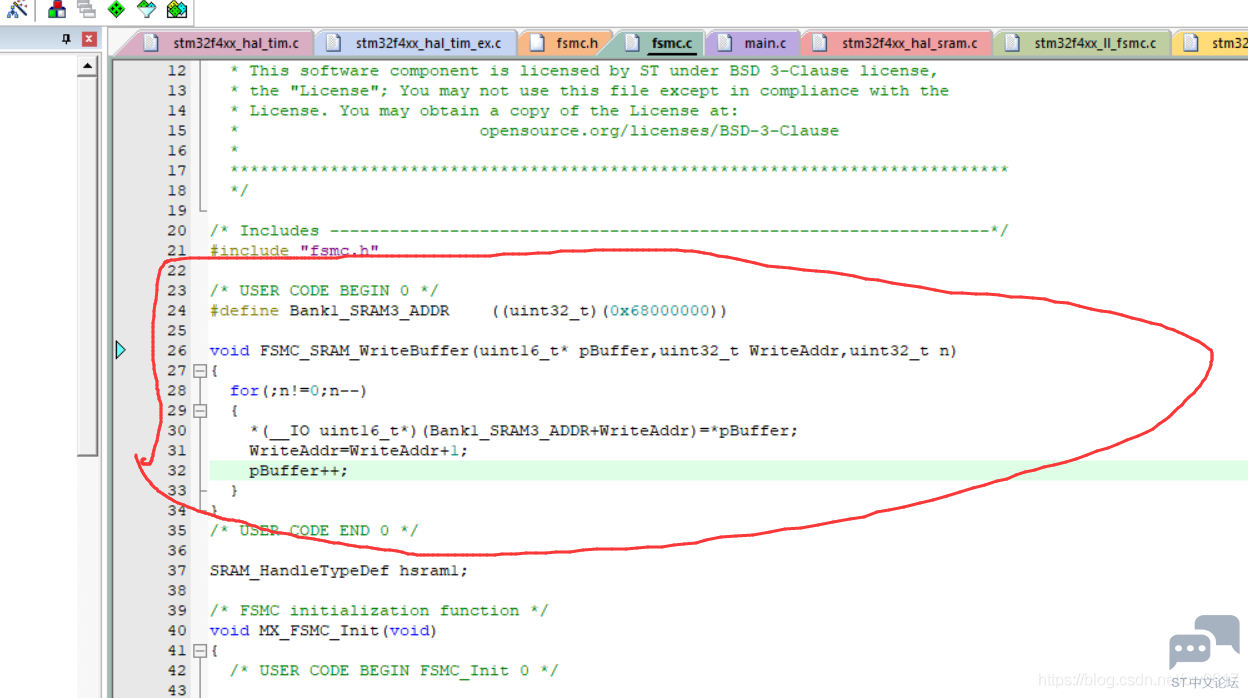
Task: Close the left project panel
Action: [89, 39]
